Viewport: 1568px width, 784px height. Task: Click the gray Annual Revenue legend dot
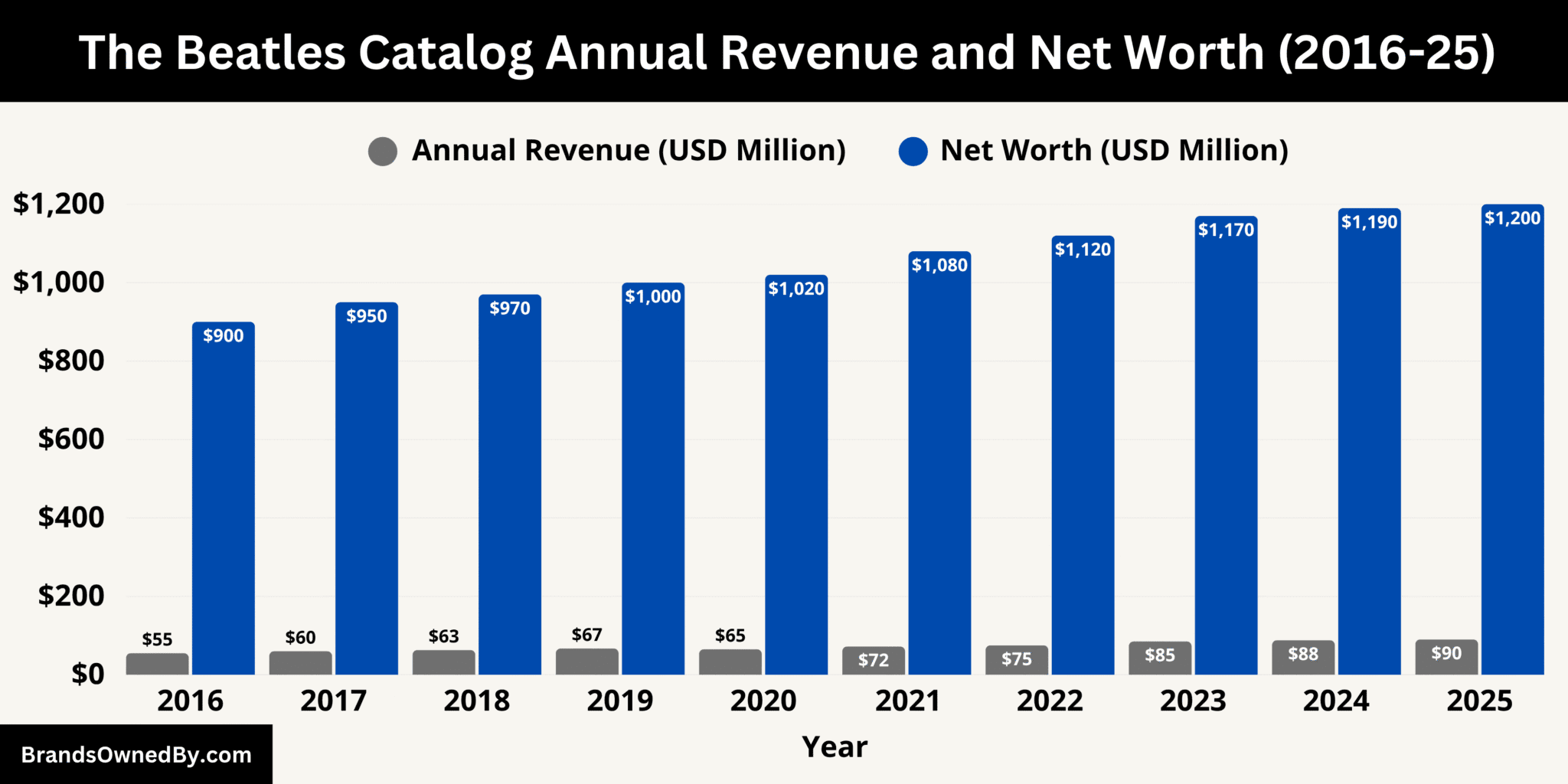(x=382, y=152)
